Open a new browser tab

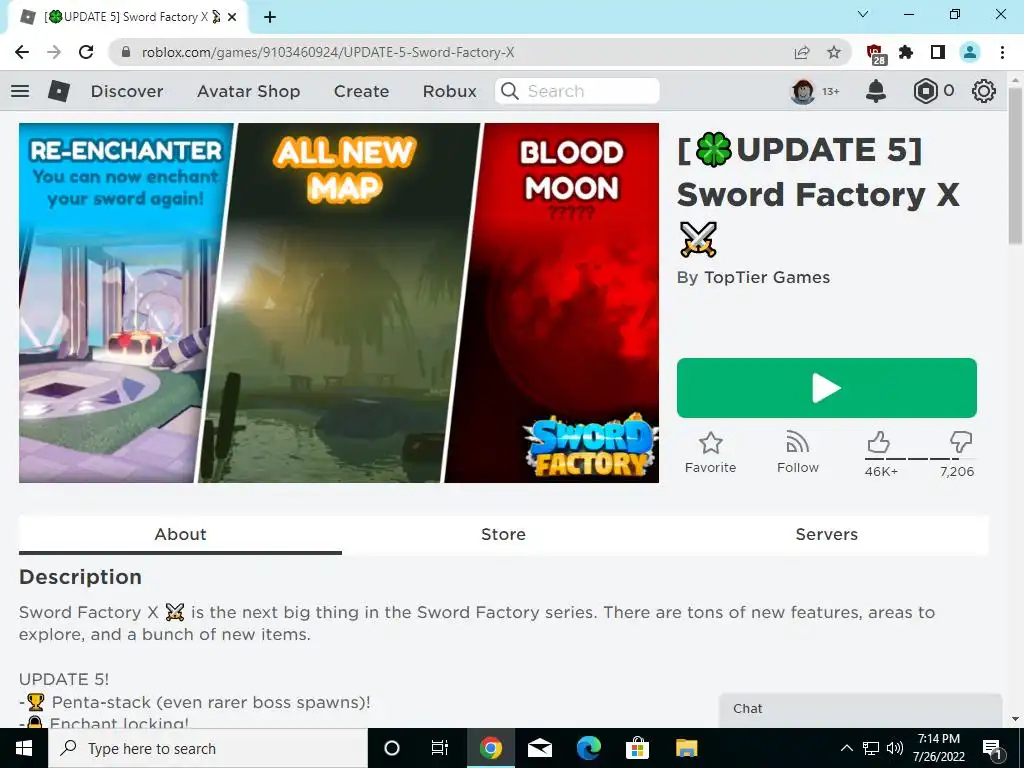point(270,18)
